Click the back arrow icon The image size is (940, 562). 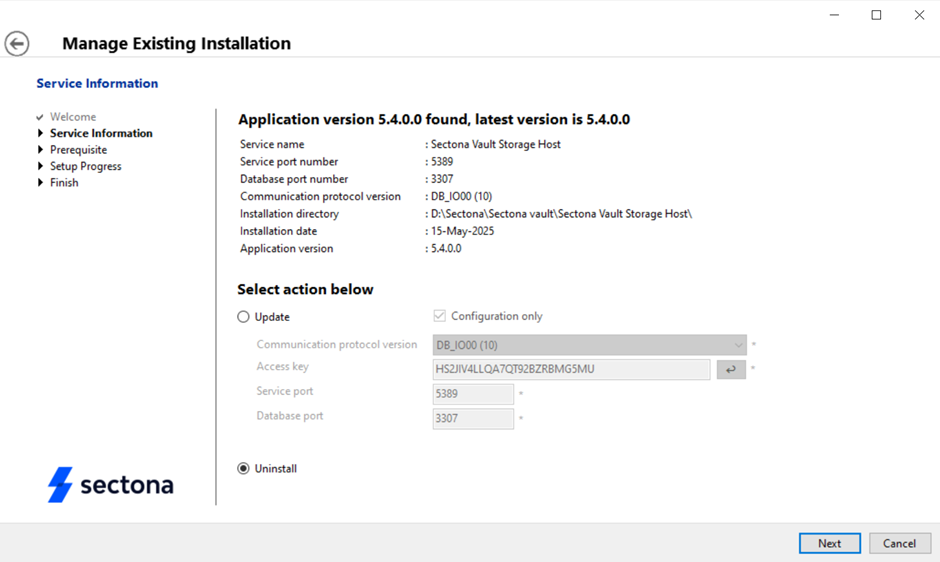click(x=17, y=44)
